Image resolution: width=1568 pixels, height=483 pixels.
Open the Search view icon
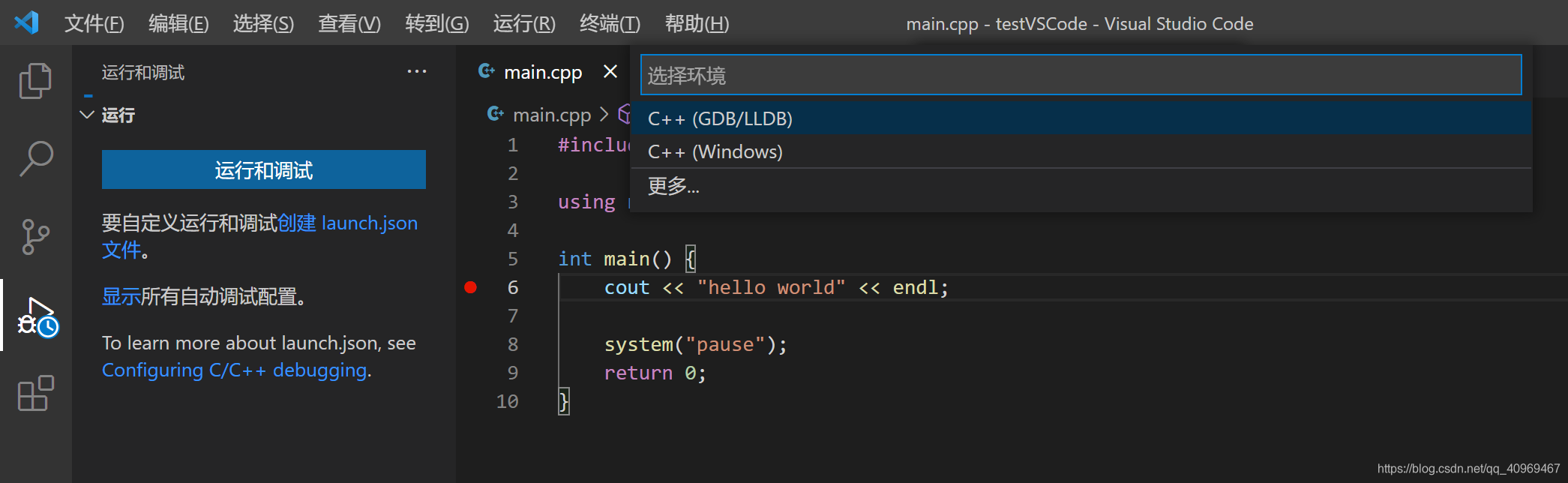[35, 159]
